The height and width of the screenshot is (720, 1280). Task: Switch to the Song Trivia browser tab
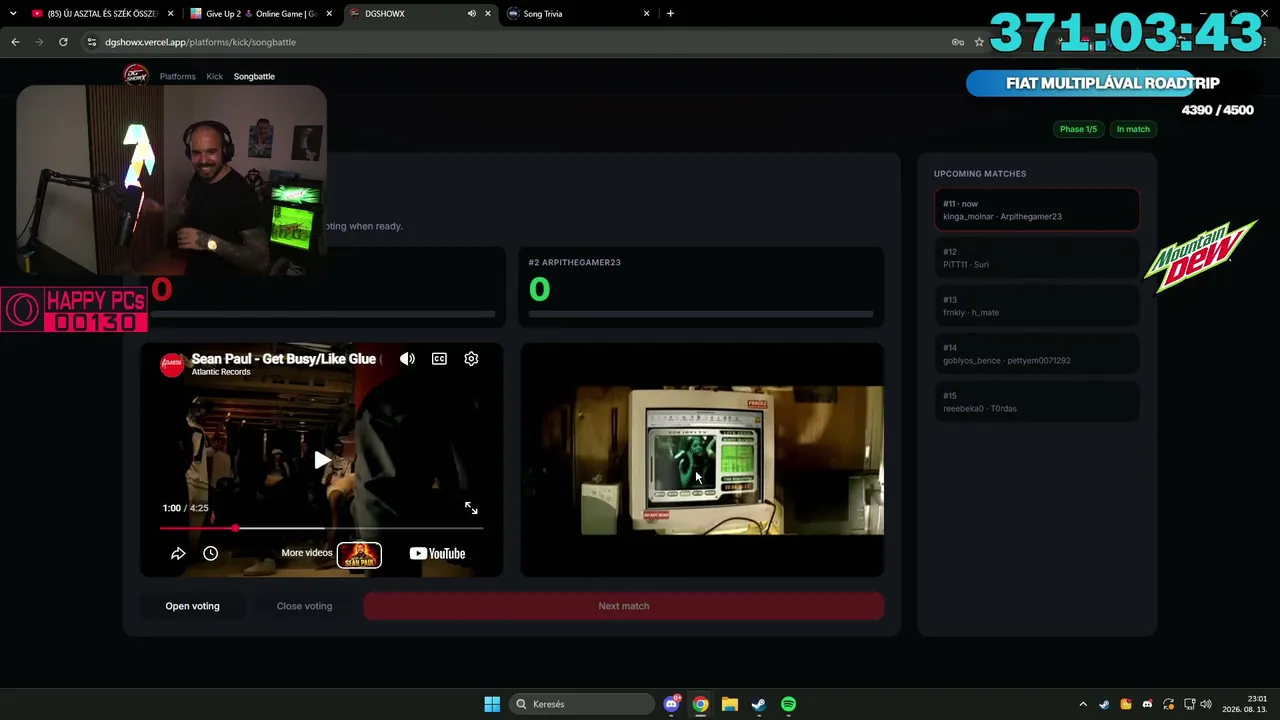point(578,14)
